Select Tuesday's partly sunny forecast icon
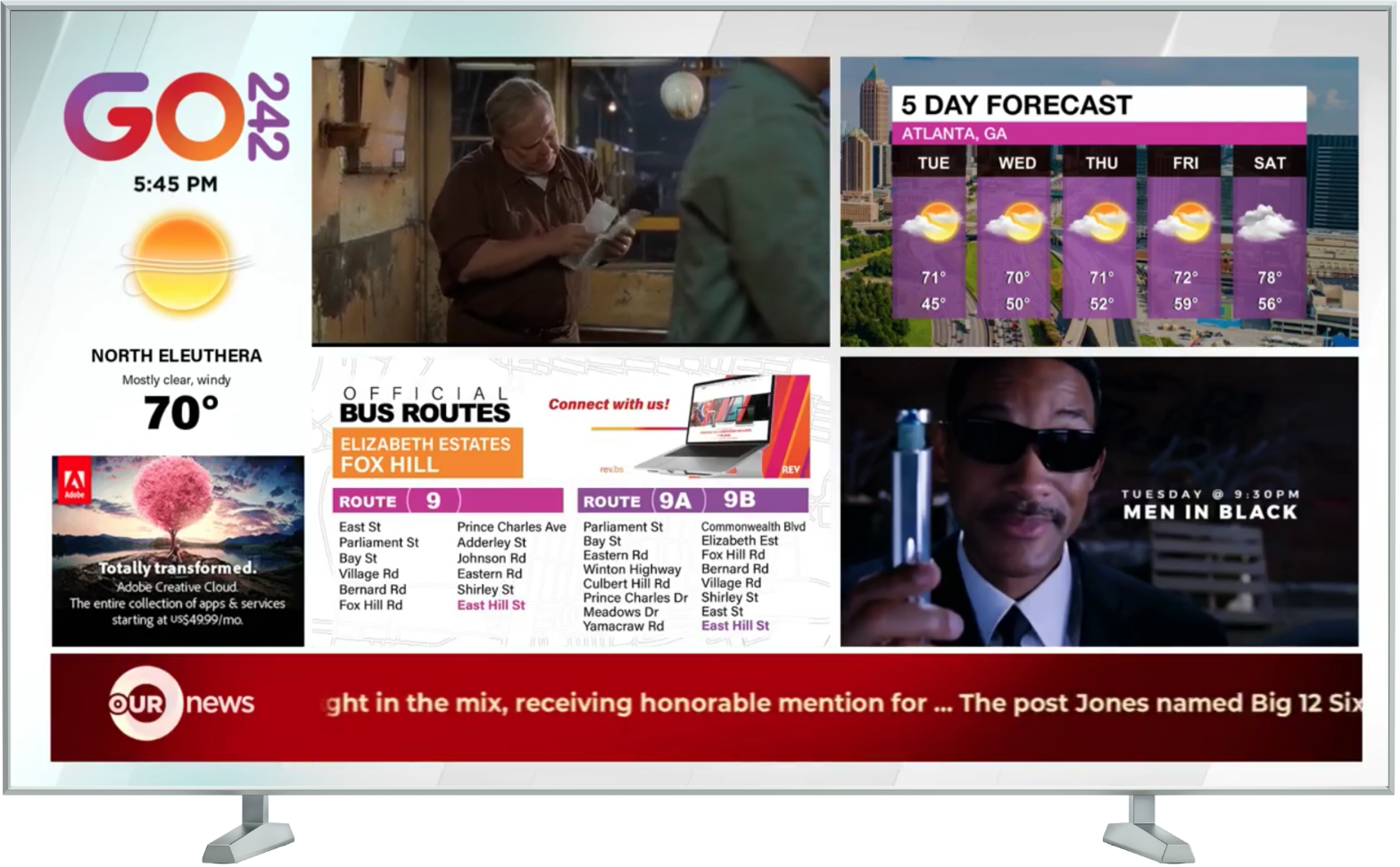Screen dimensions: 1400x867 [932, 222]
